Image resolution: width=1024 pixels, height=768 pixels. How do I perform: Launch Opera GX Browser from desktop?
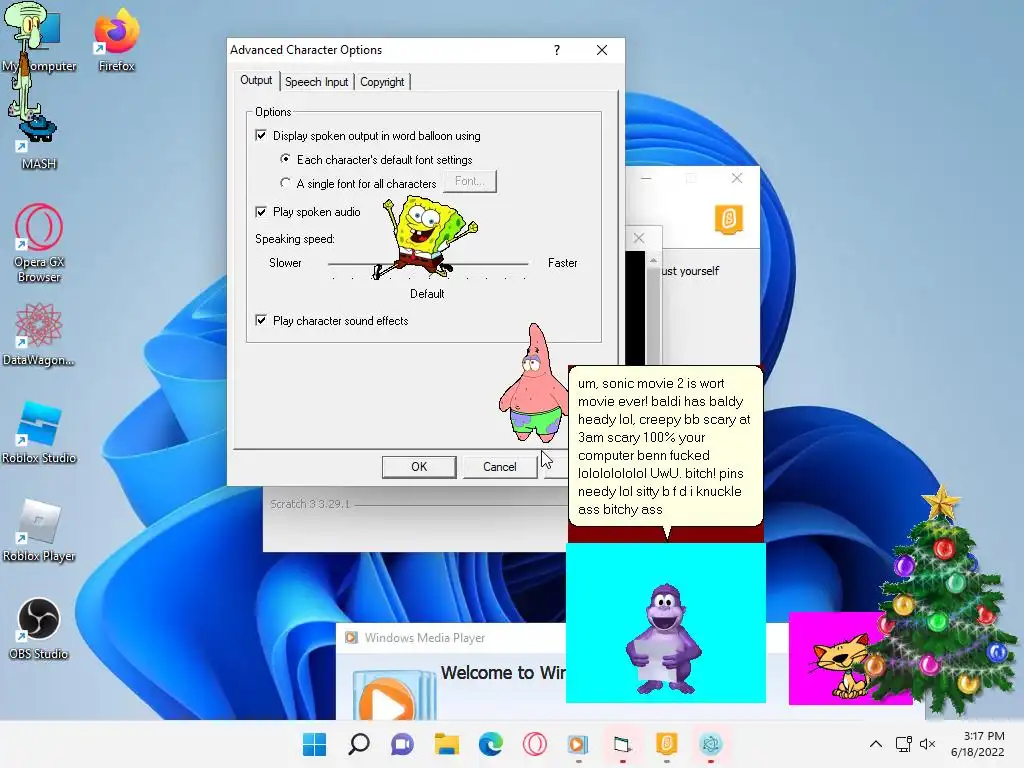click(x=39, y=243)
